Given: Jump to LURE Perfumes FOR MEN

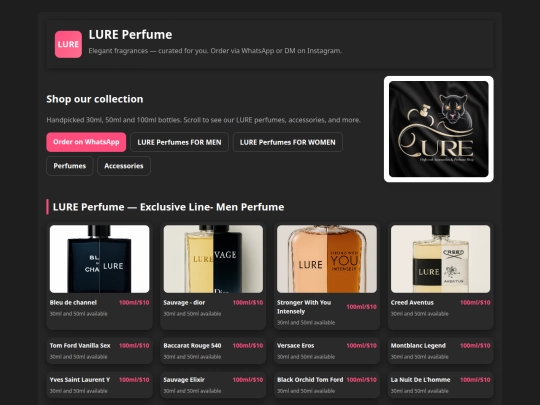Looking at the screenshot, I should point(179,142).
